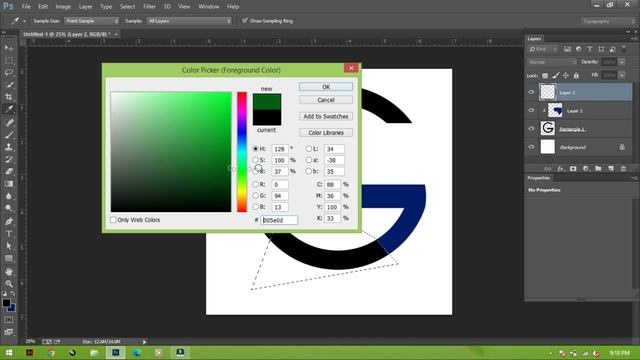640x360 pixels.
Task: Open the Typography workspace dropdown
Action: tap(608, 21)
